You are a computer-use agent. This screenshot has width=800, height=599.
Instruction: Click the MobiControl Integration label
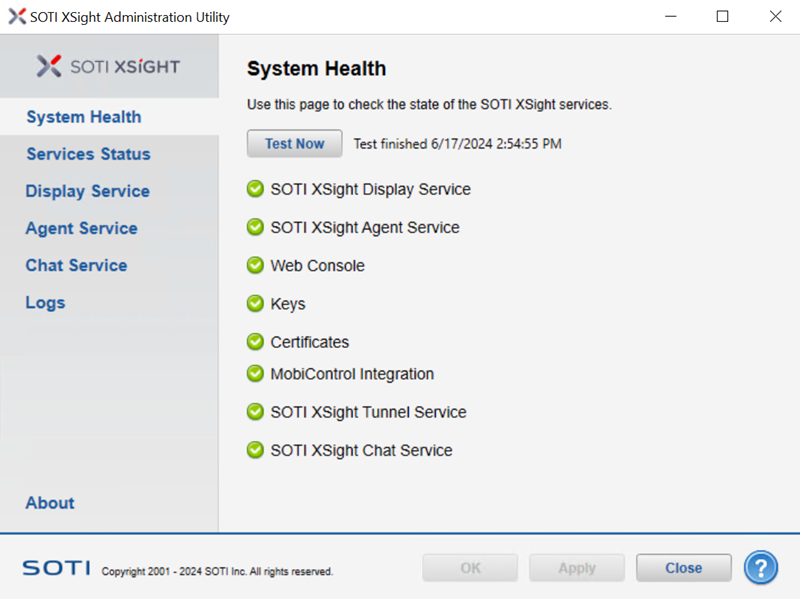point(352,374)
